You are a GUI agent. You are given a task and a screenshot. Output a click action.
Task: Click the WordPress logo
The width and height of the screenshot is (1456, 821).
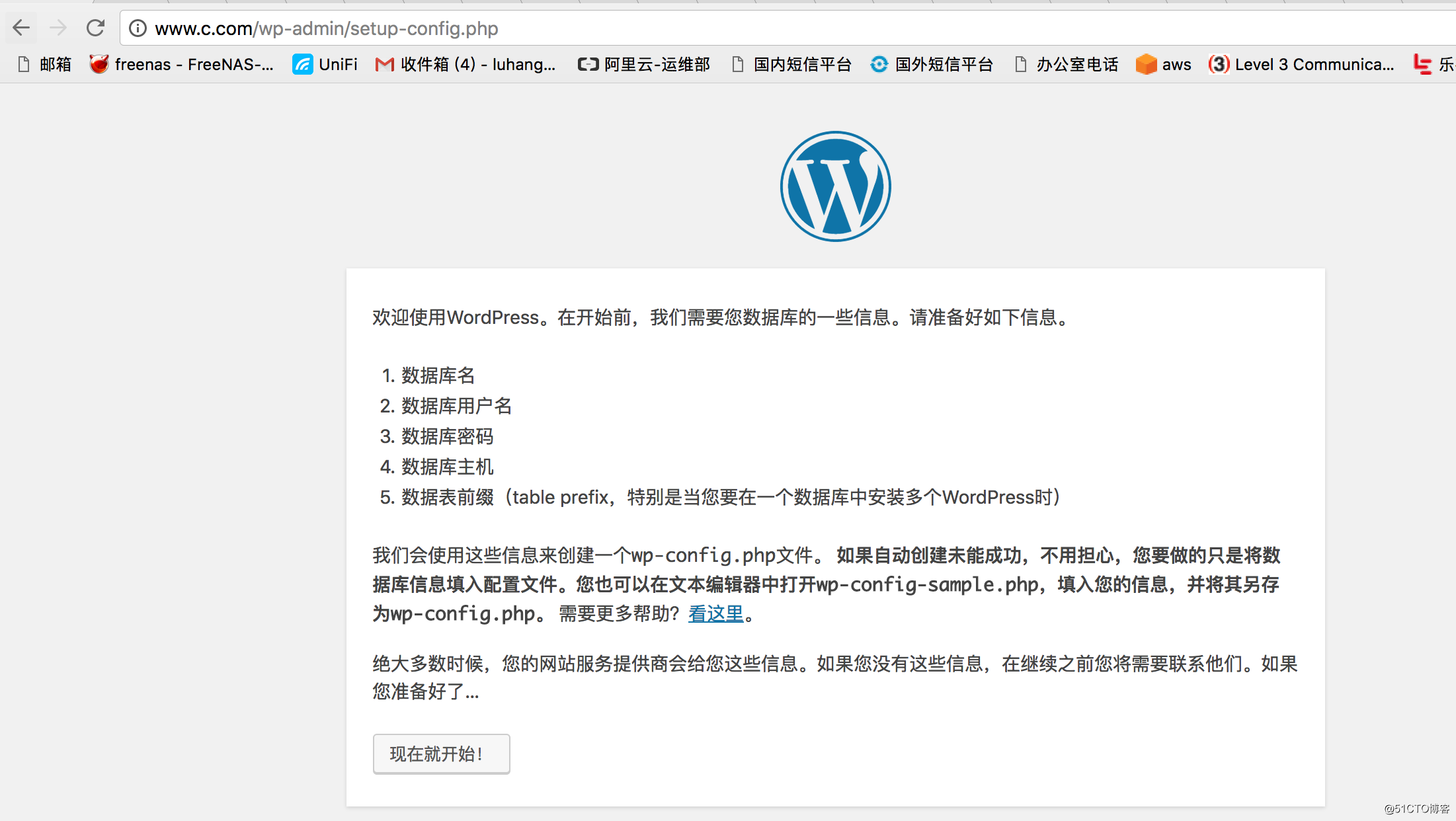tap(835, 186)
